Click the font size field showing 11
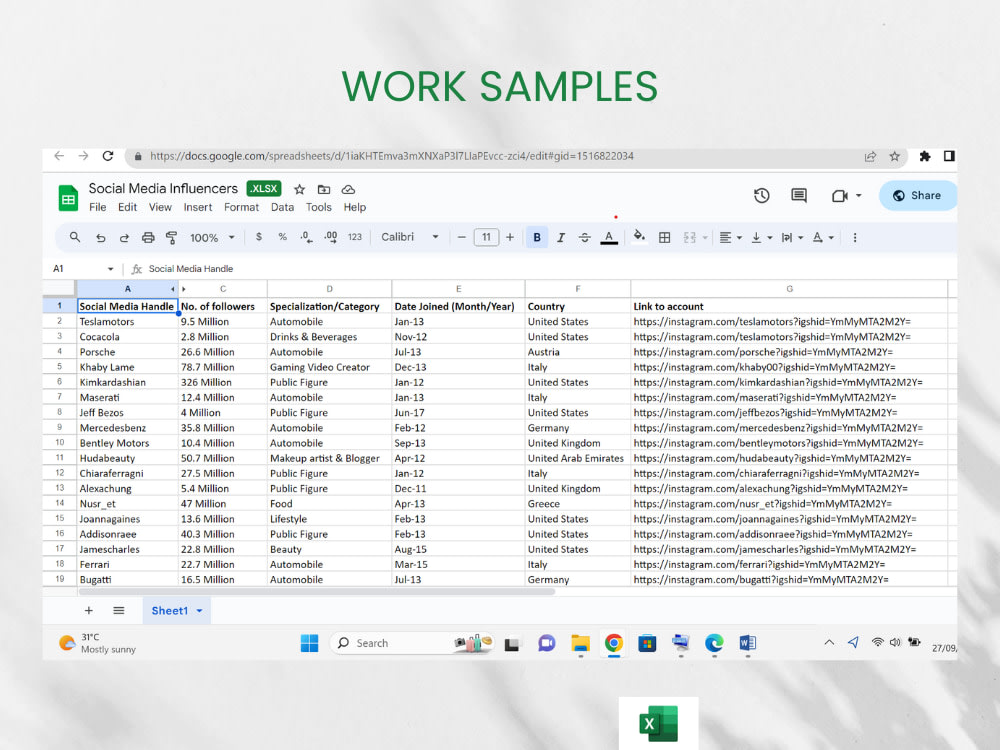Image resolution: width=1000 pixels, height=750 pixels. pos(486,237)
